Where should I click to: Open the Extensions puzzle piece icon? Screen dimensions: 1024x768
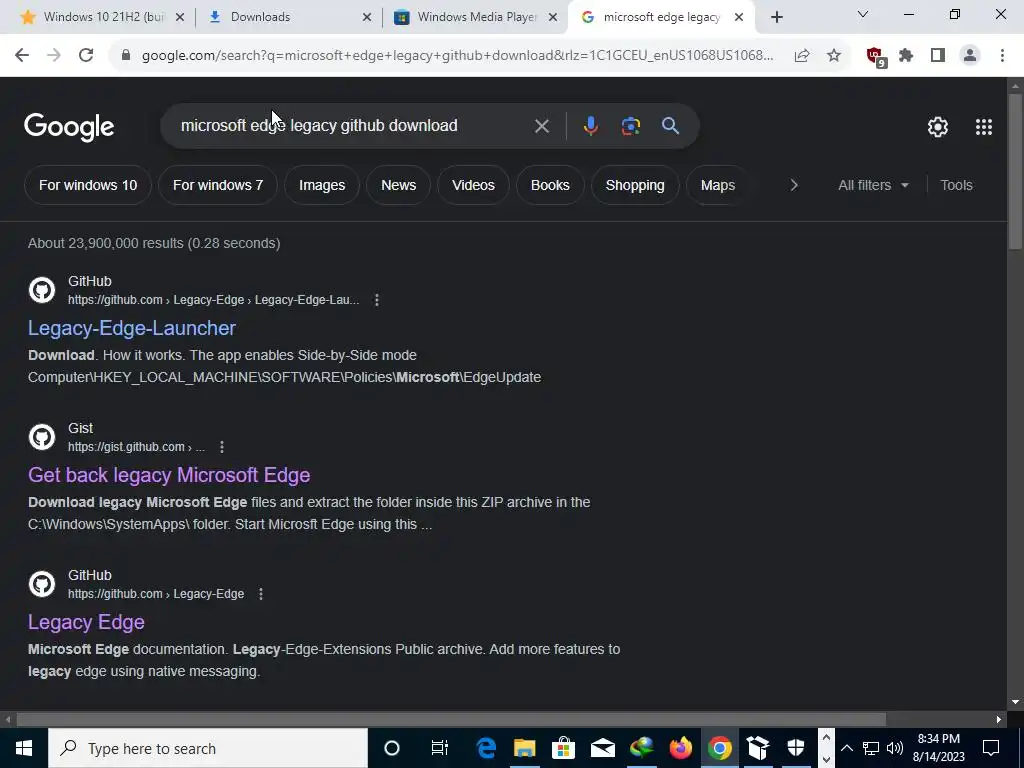[906, 56]
